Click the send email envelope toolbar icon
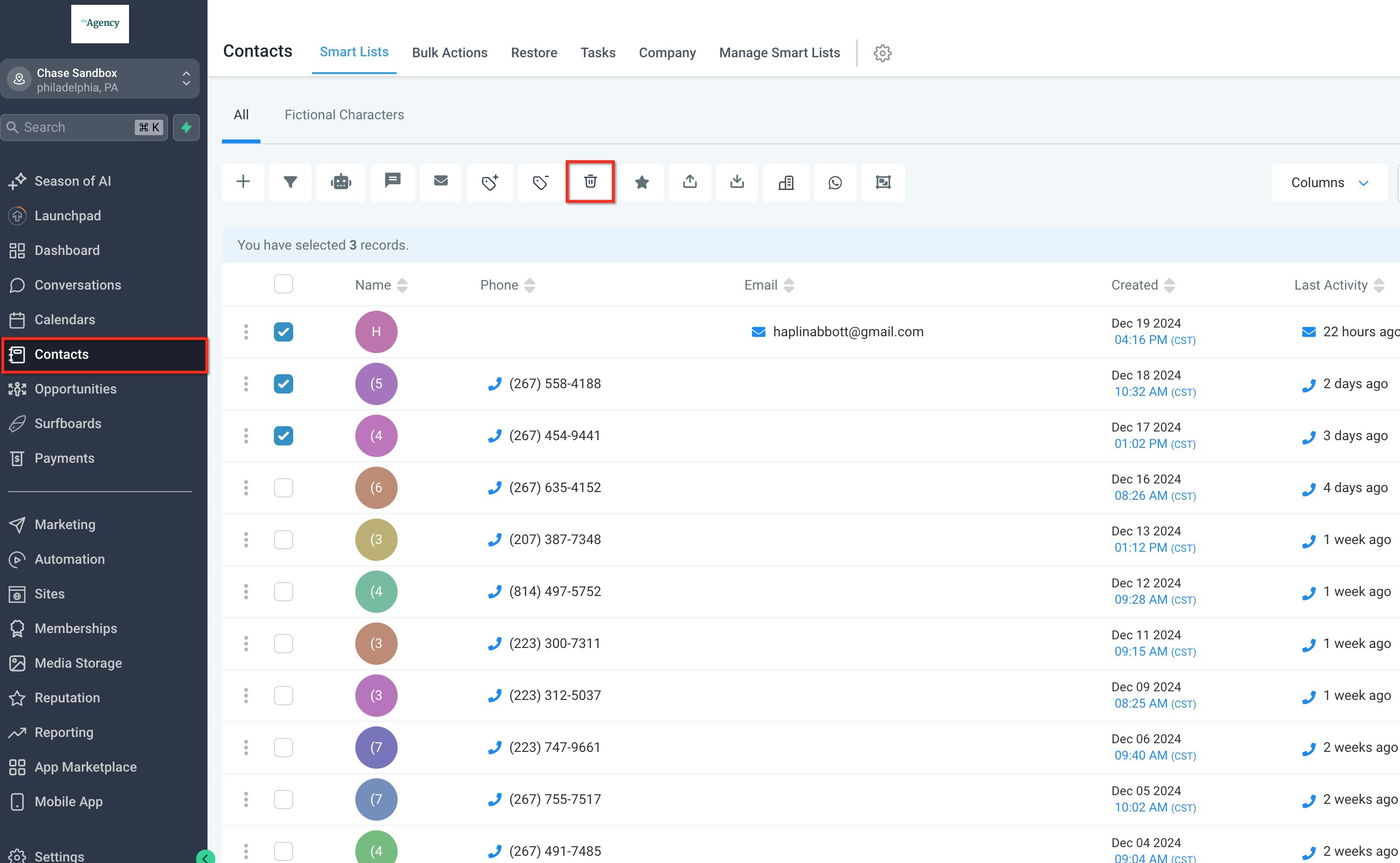The height and width of the screenshot is (863, 1400). (441, 182)
